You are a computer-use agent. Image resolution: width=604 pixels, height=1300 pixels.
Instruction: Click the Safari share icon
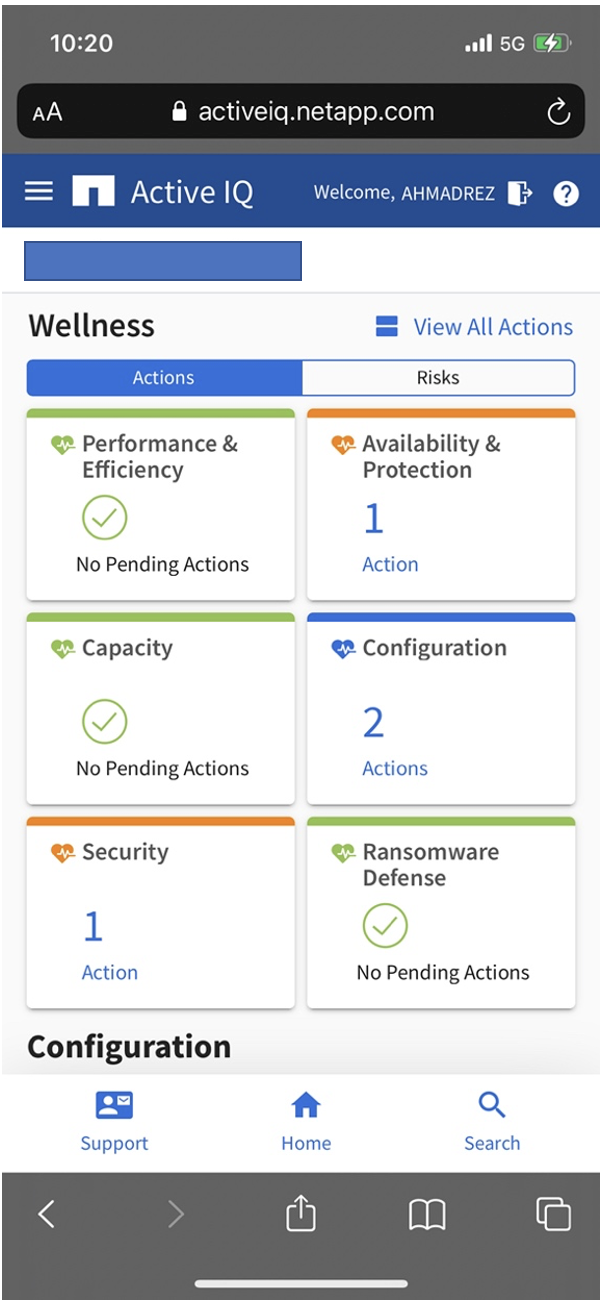[301, 1214]
